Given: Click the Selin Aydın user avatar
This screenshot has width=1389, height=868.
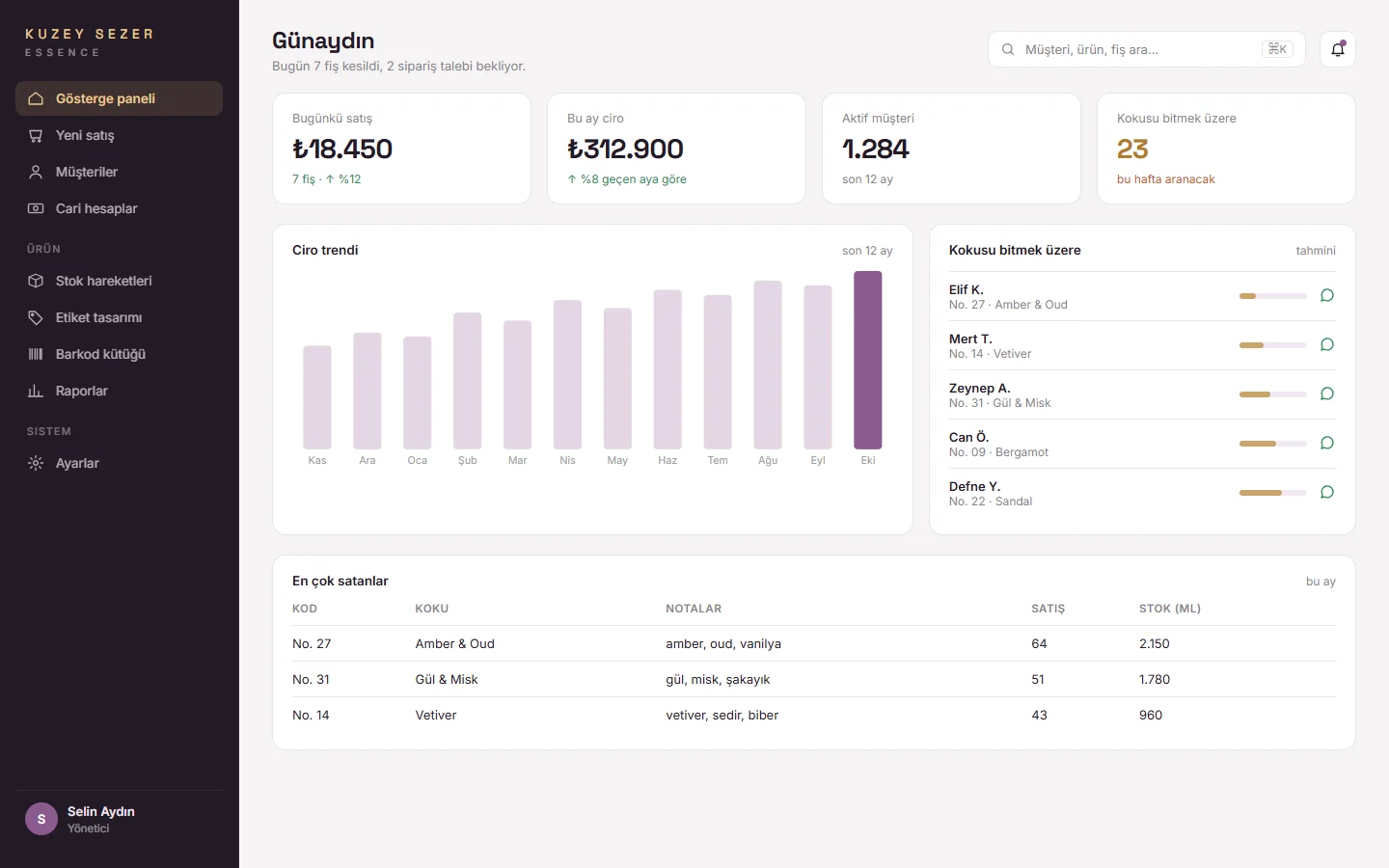Looking at the screenshot, I should 41,819.
